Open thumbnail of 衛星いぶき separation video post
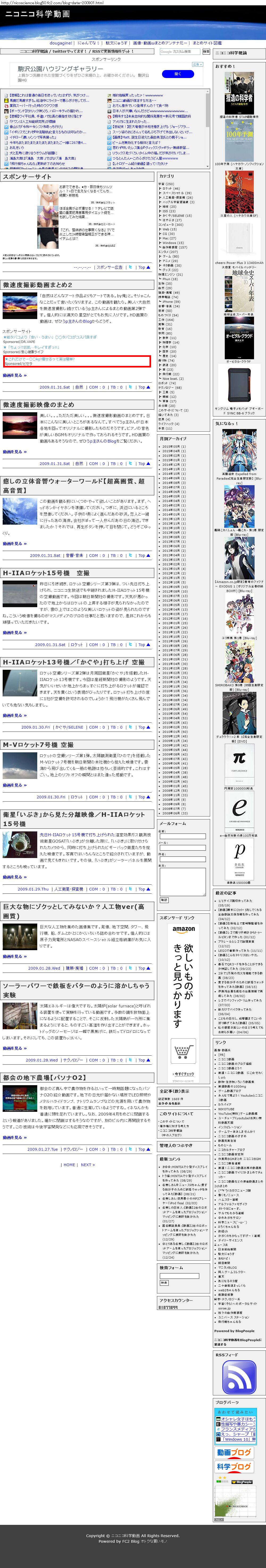 20,846
